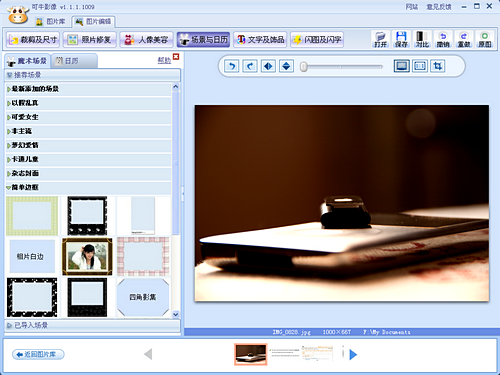The image size is (500, 375).
Task: Restore original via 原图 icon
Action: coord(485,39)
